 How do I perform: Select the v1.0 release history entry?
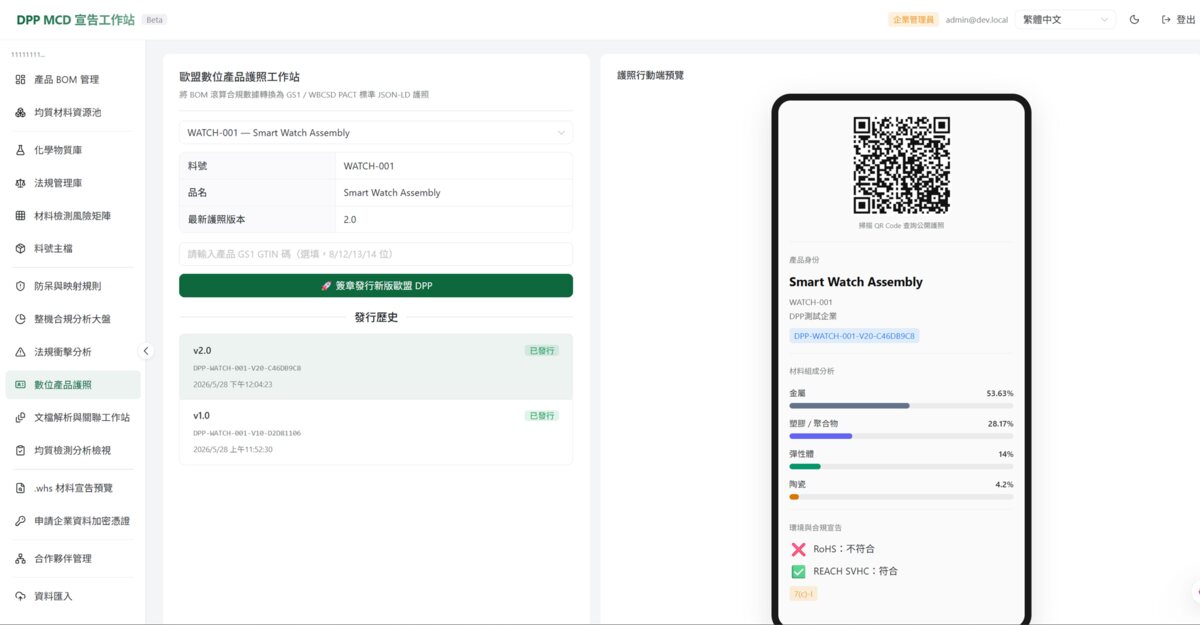click(376, 432)
